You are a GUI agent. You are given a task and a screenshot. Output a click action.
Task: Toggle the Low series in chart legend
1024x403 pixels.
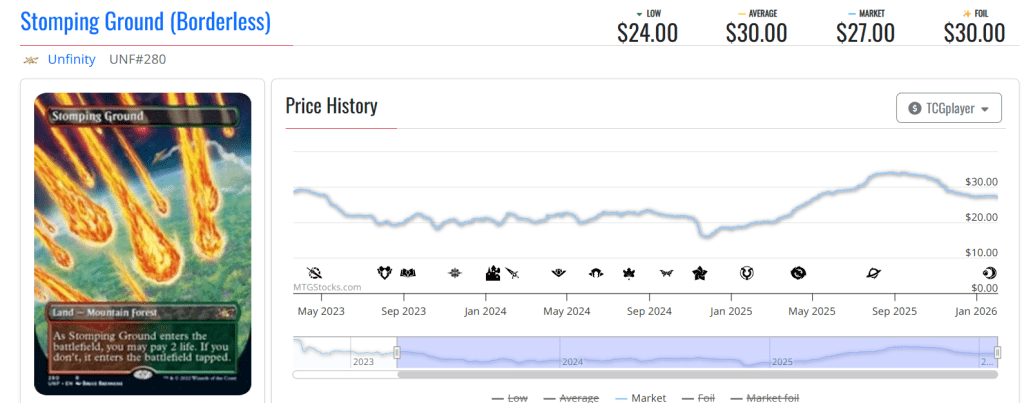point(509,398)
